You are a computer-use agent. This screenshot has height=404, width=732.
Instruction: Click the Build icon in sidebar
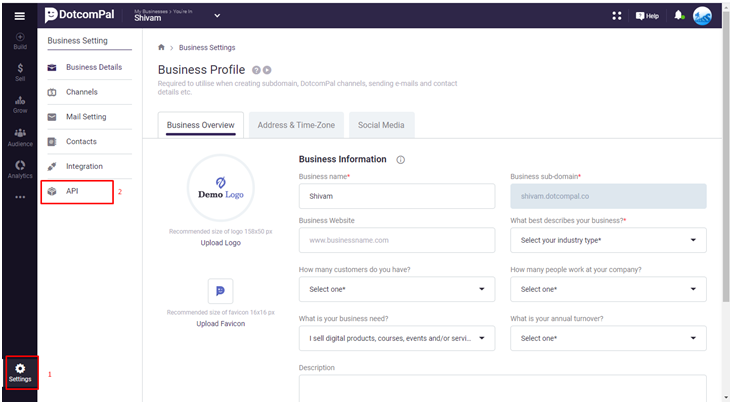[x=20, y=37]
